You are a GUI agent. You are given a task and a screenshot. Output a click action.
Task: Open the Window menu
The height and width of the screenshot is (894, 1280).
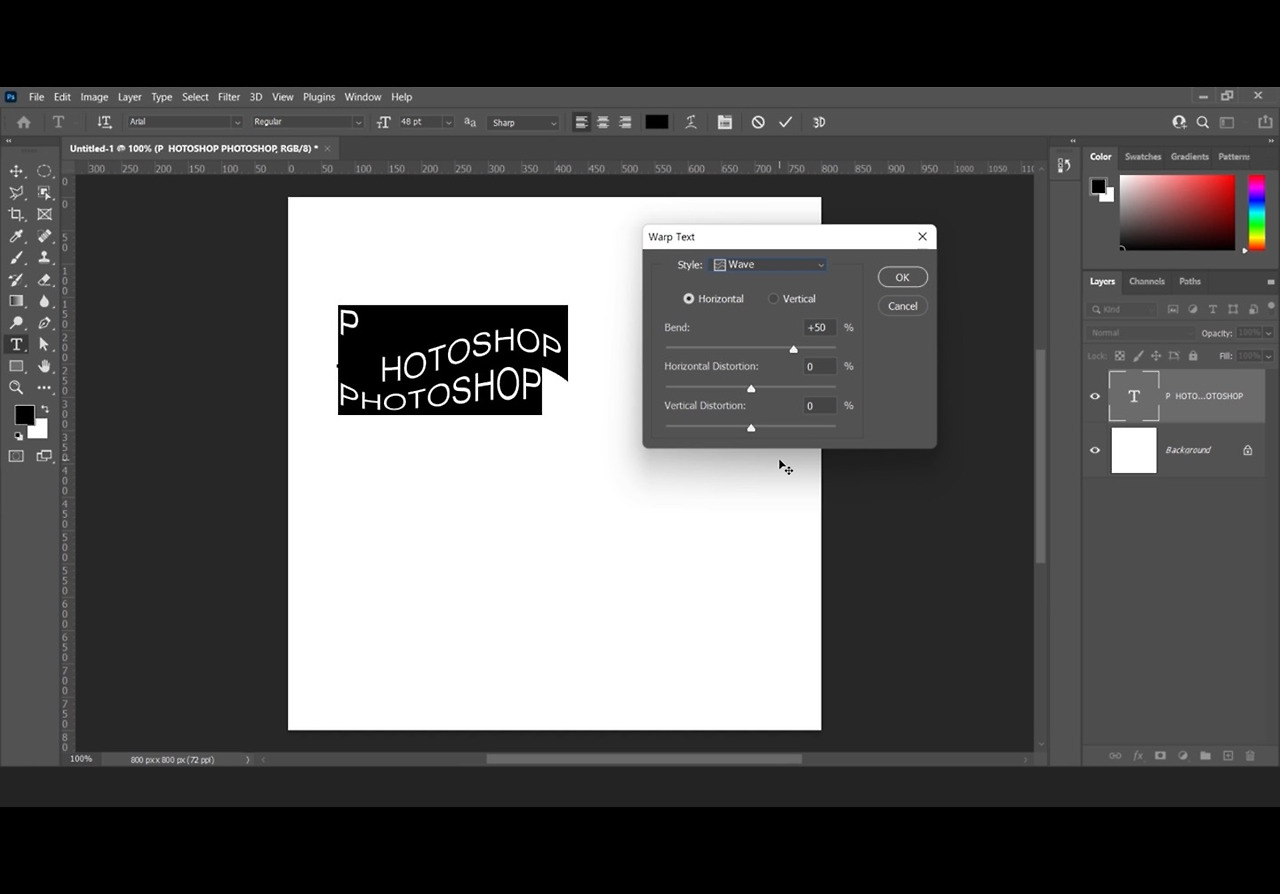click(x=363, y=97)
